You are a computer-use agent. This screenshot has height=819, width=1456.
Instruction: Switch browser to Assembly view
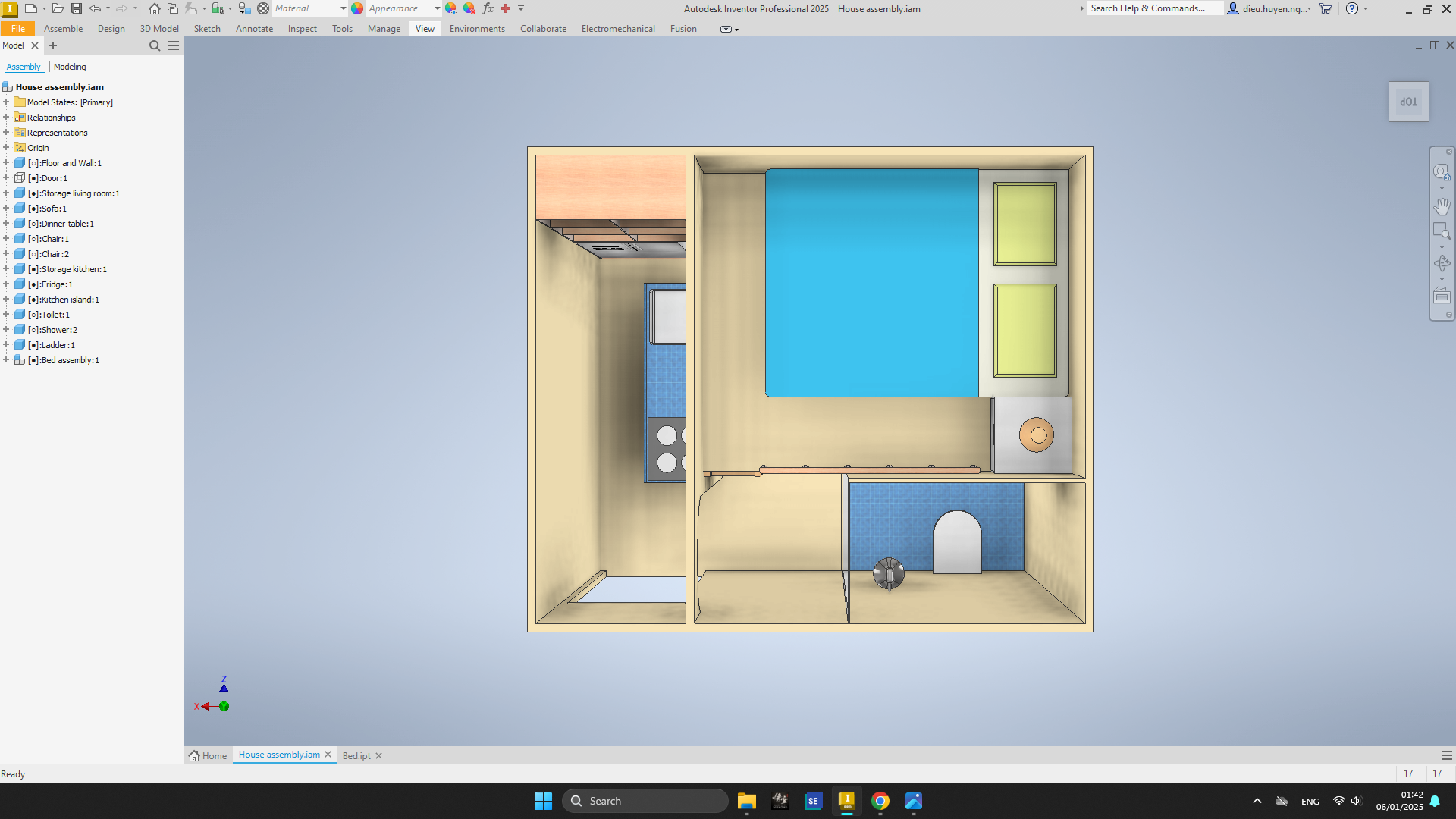[x=24, y=67]
